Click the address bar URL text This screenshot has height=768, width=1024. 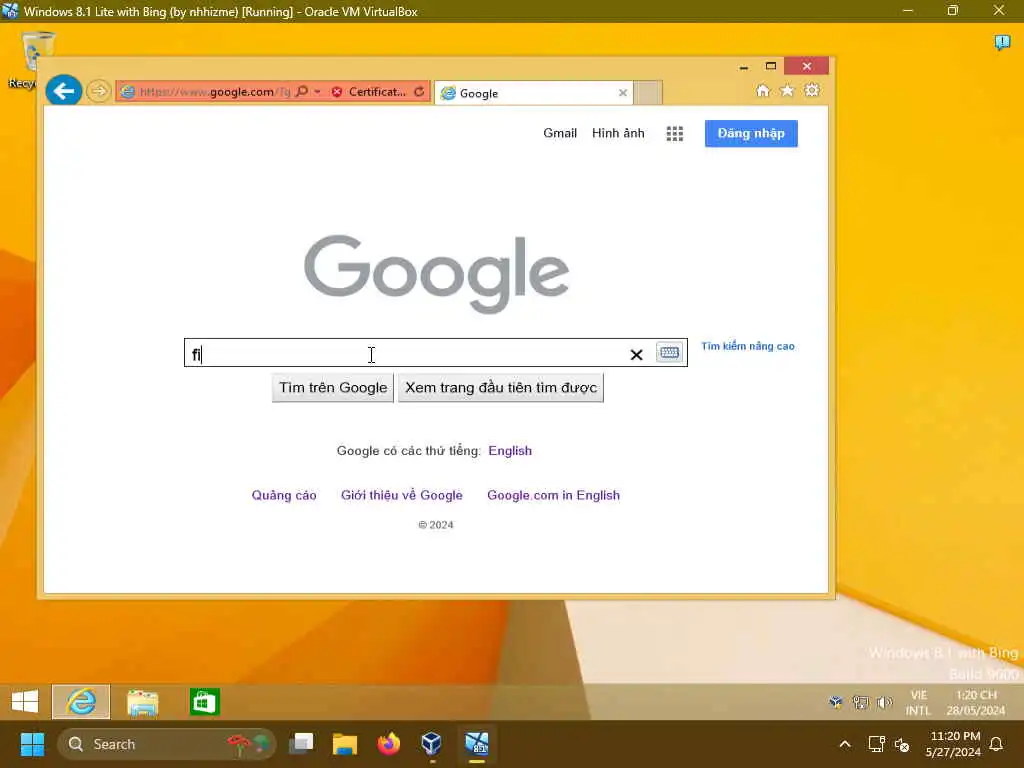click(214, 92)
